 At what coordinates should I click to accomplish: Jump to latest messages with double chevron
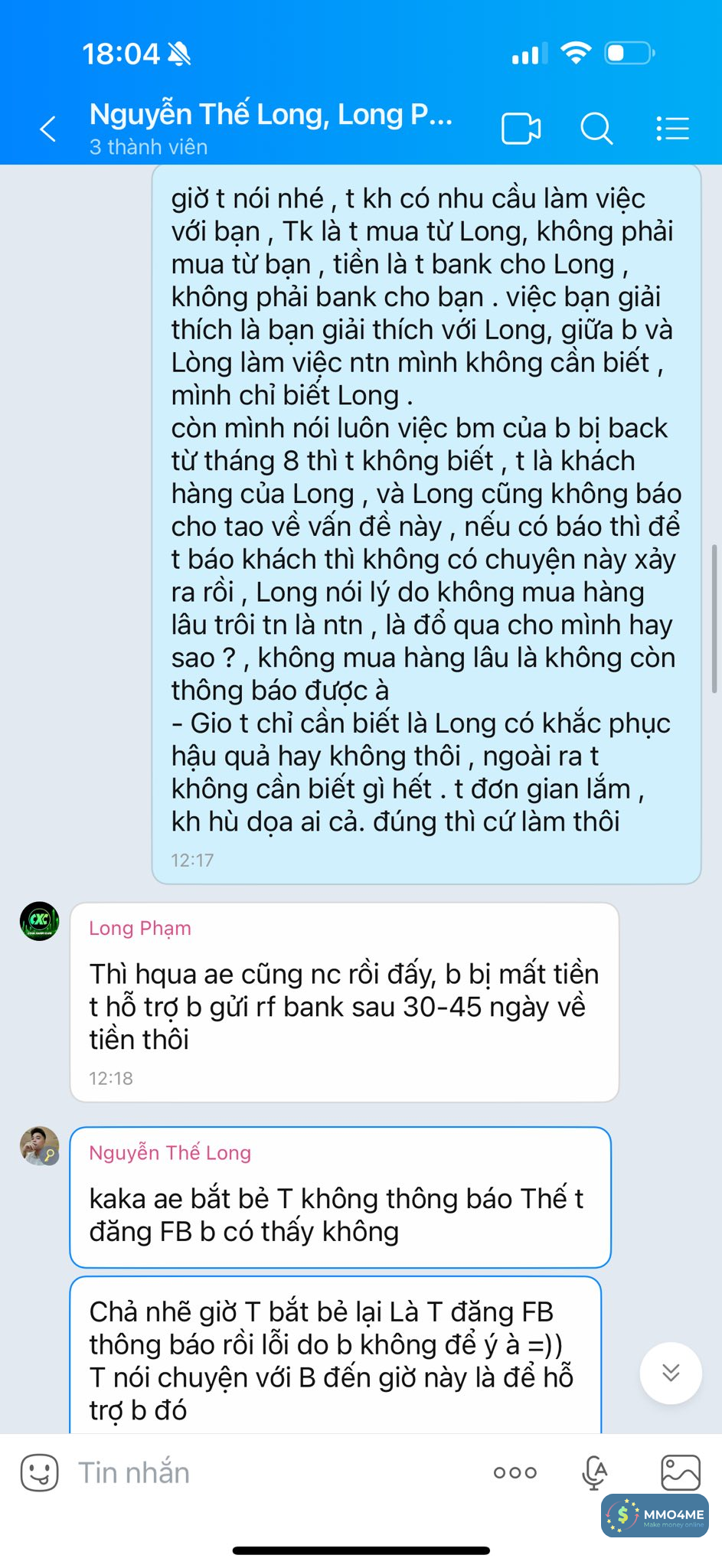click(671, 1373)
